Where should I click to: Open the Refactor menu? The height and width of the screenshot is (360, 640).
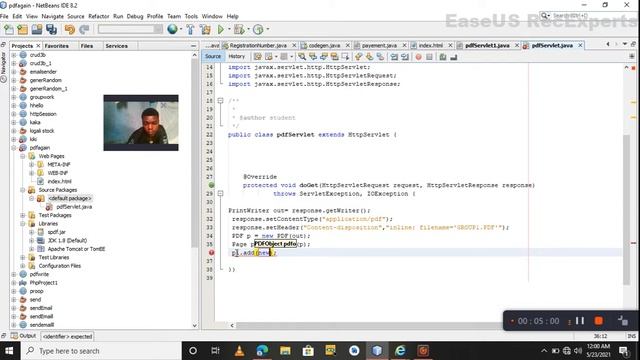click(99, 16)
